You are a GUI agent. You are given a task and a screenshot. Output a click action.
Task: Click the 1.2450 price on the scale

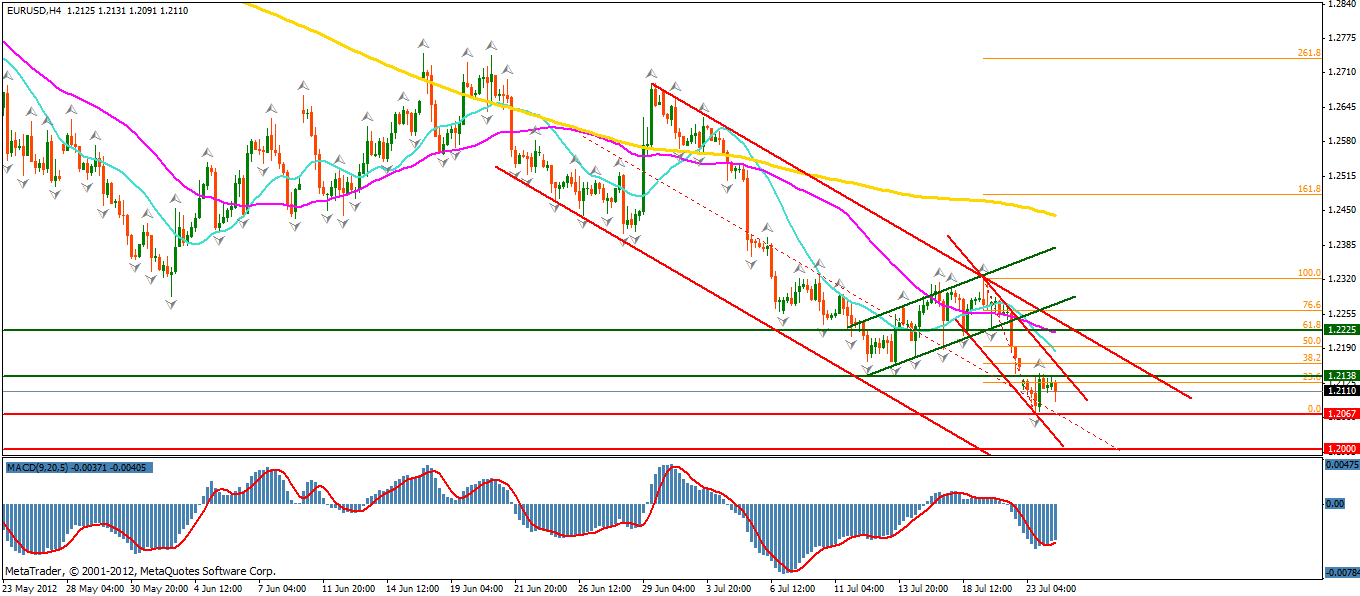1339,210
